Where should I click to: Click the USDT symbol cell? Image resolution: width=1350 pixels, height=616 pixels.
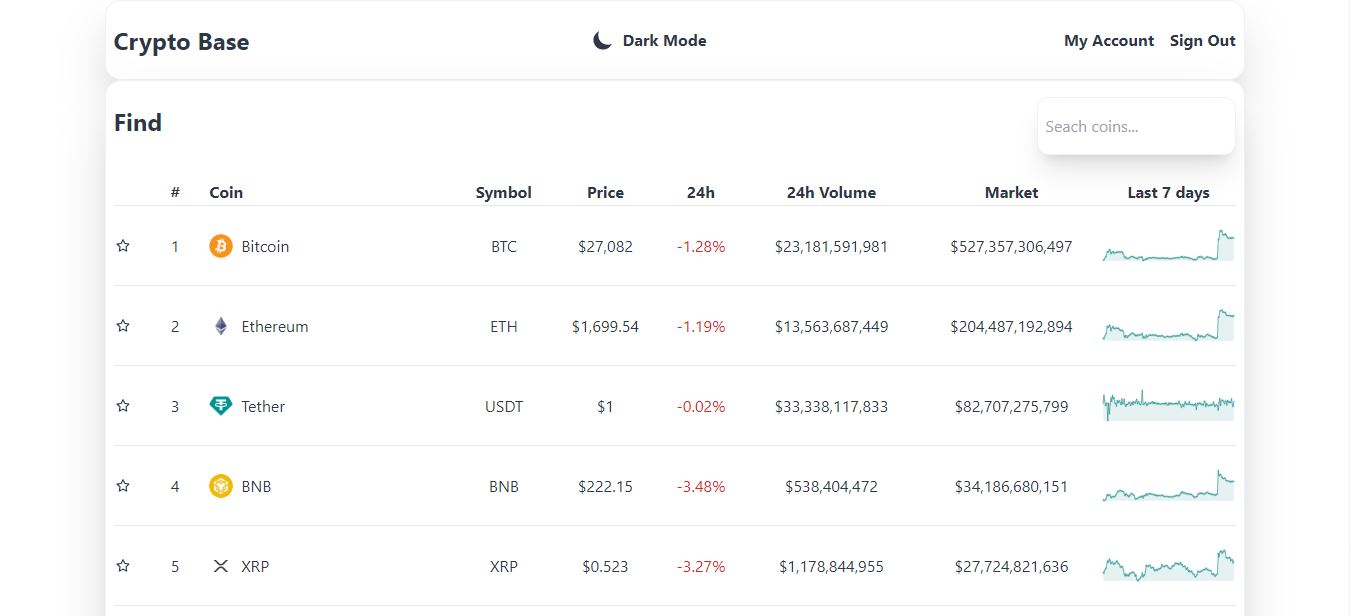[504, 406]
